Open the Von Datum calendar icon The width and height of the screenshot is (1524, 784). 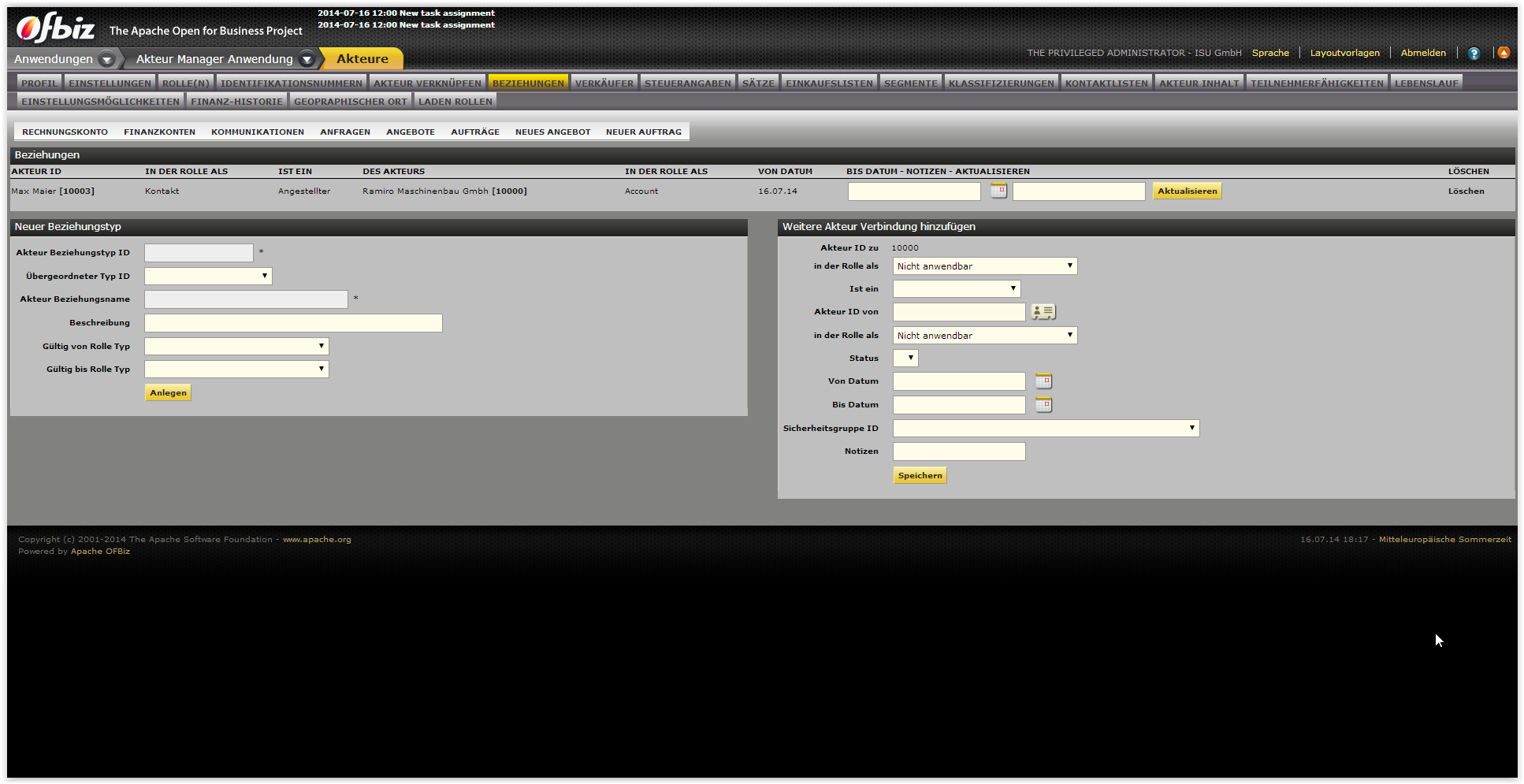pyautogui.click(x=1043, y=381)
